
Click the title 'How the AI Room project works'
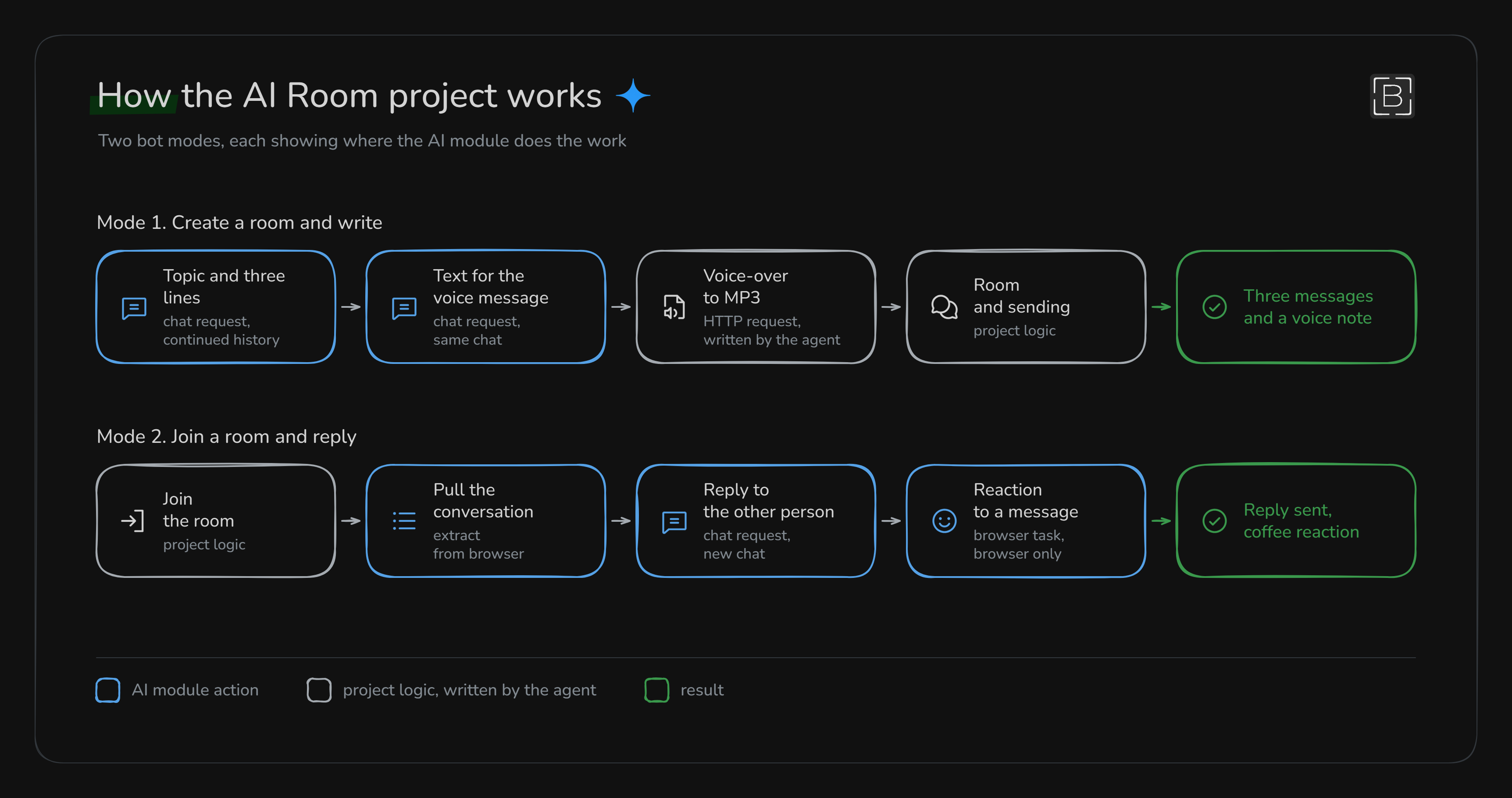(x=349, y=96)
